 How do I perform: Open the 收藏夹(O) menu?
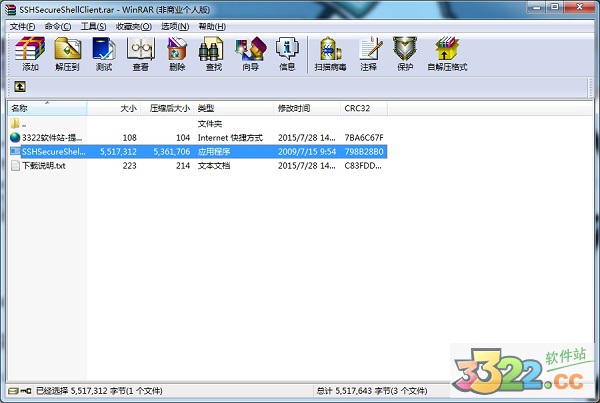(x=134, y=26)
